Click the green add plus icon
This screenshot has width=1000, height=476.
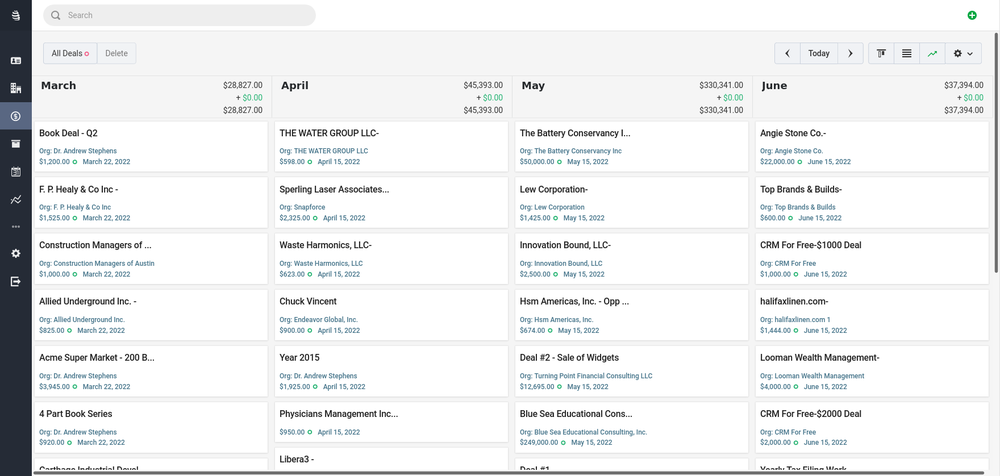click(971, 15)
